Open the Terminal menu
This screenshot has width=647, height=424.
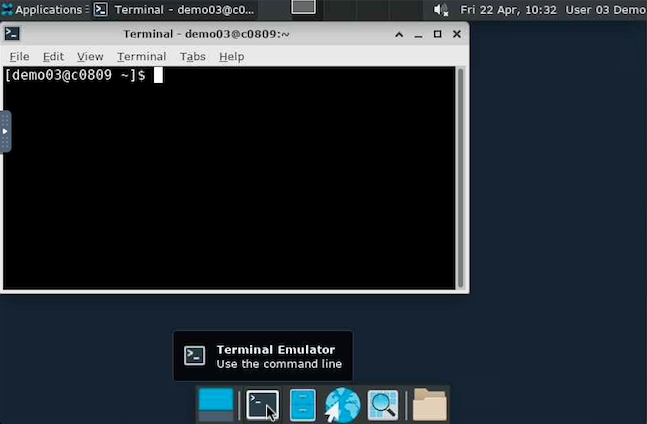(x=141, y=57)
